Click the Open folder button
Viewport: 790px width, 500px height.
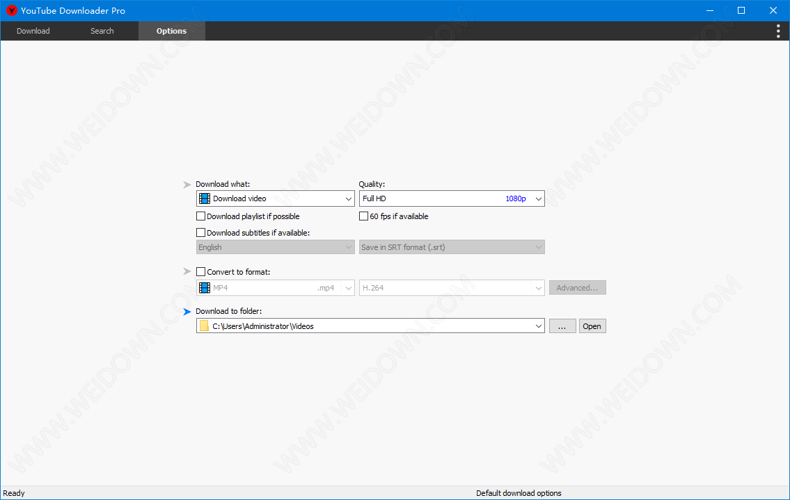(592, 326)
